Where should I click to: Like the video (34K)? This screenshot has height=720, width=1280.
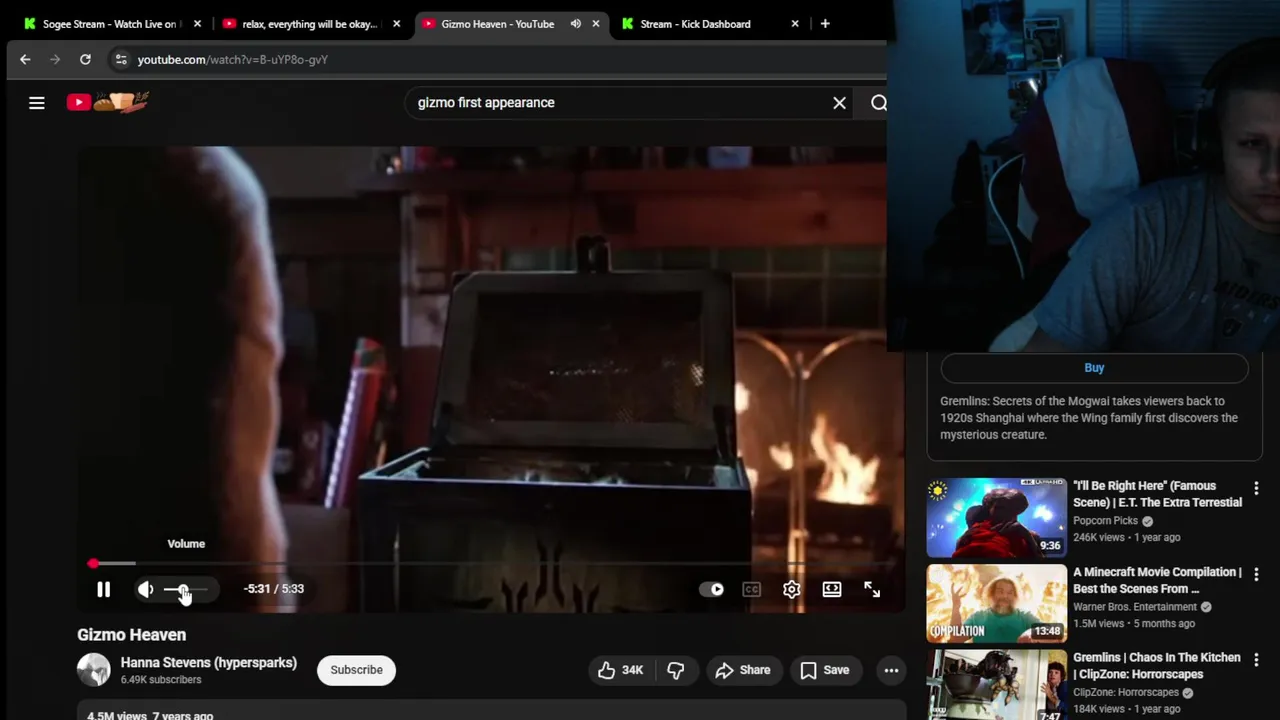point(621,670)
